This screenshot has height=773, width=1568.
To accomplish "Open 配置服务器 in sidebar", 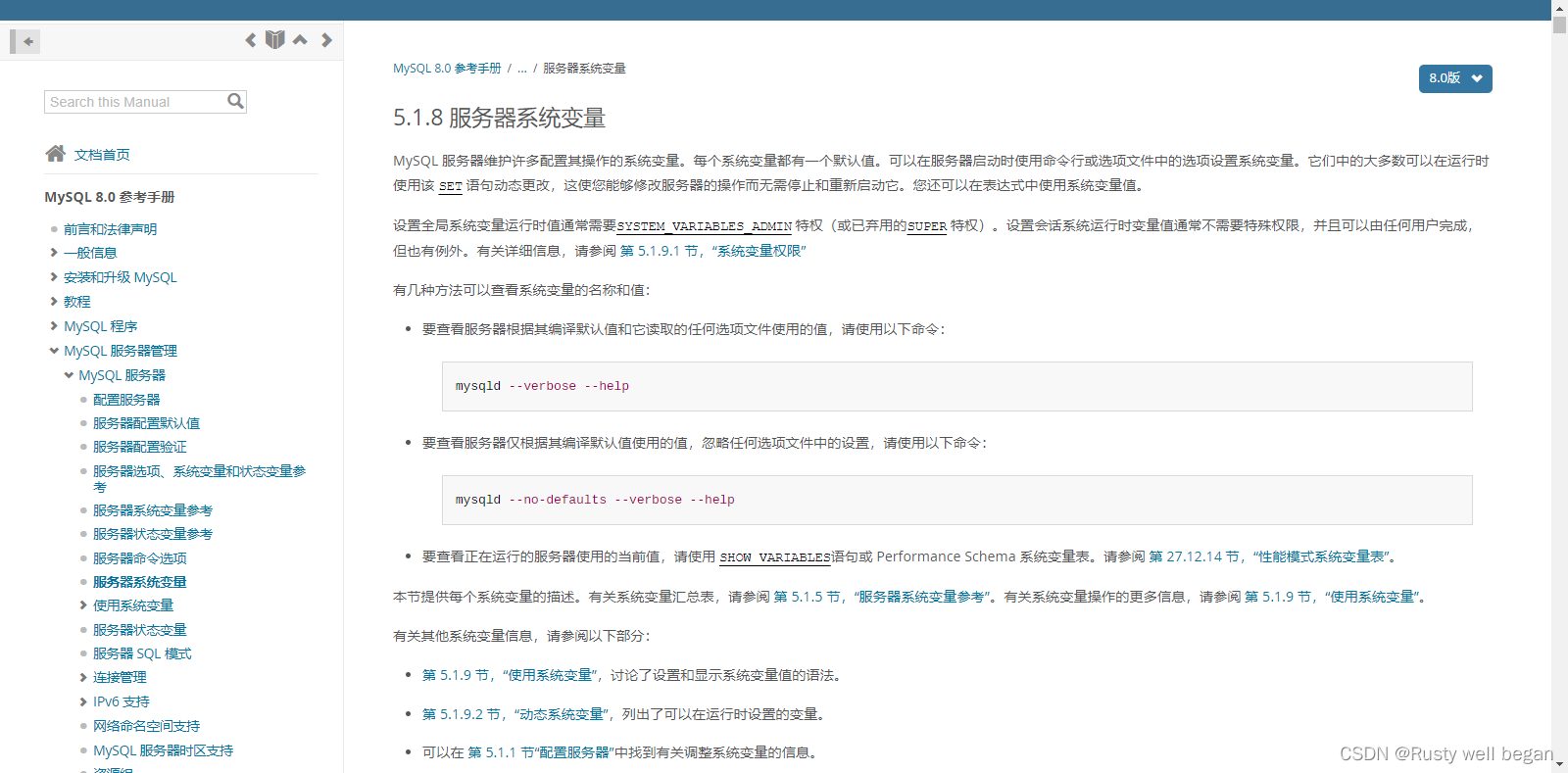I will [x=126, y=400].
